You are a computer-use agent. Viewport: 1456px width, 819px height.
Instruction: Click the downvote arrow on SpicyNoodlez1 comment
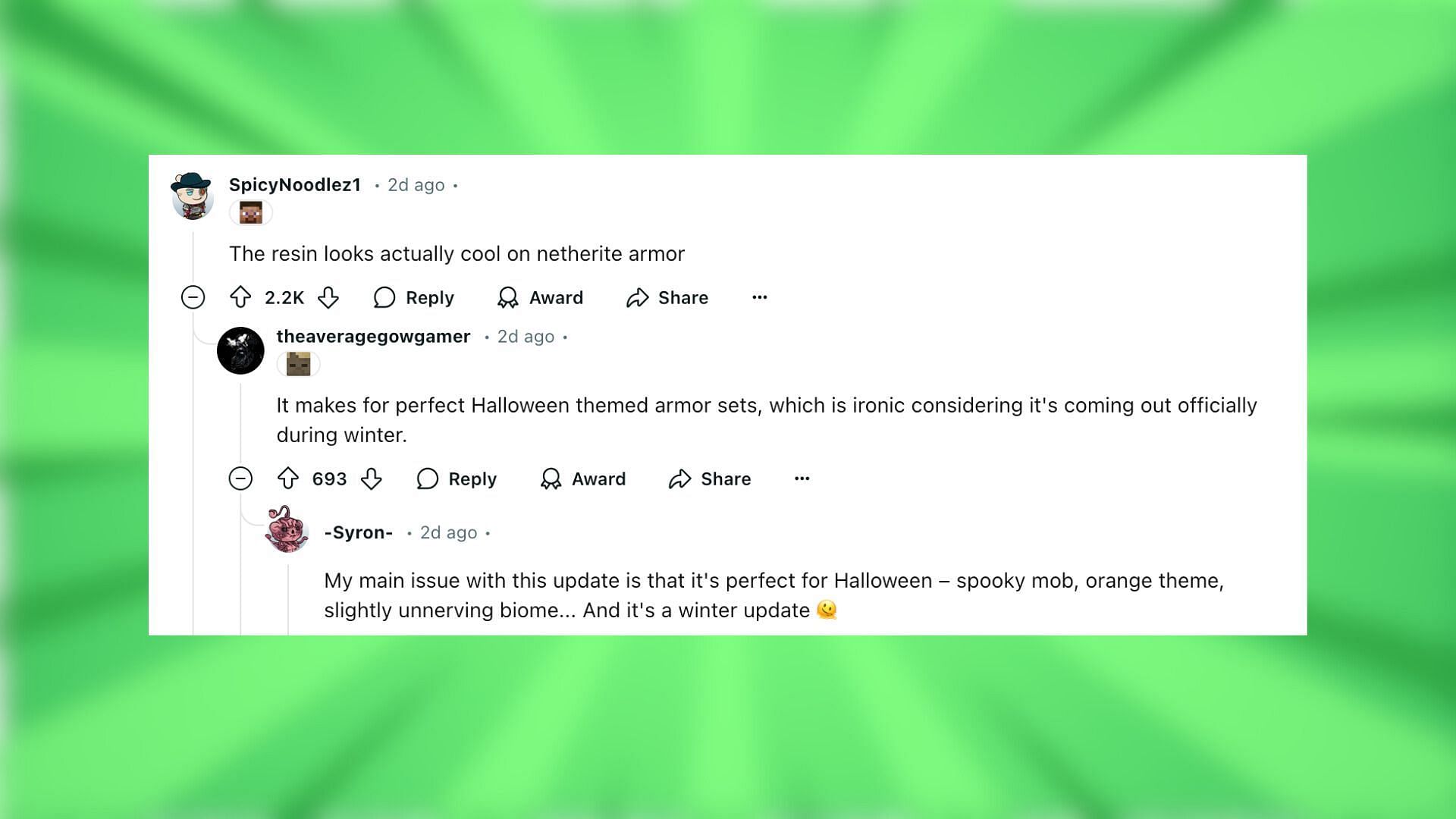(331, 297)
